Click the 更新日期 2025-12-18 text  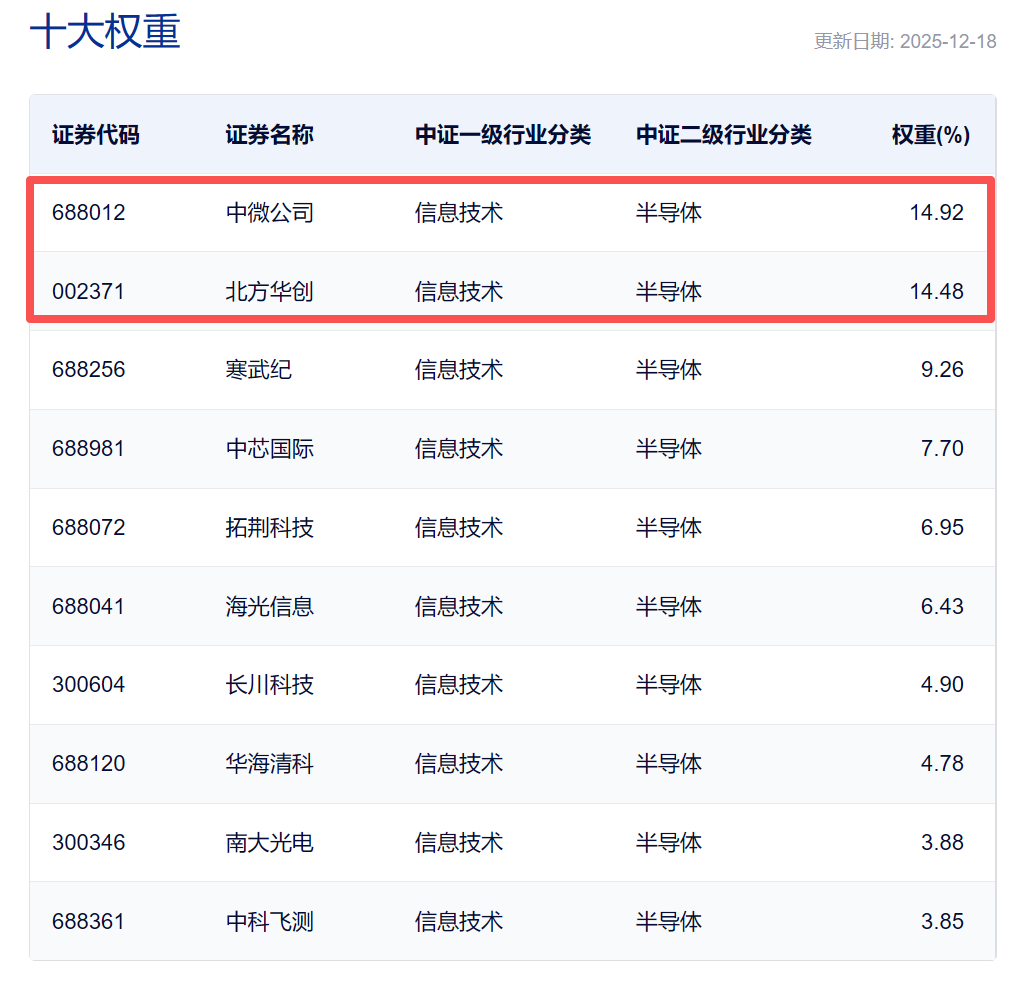pyautogui.click(x=904, y=42)
